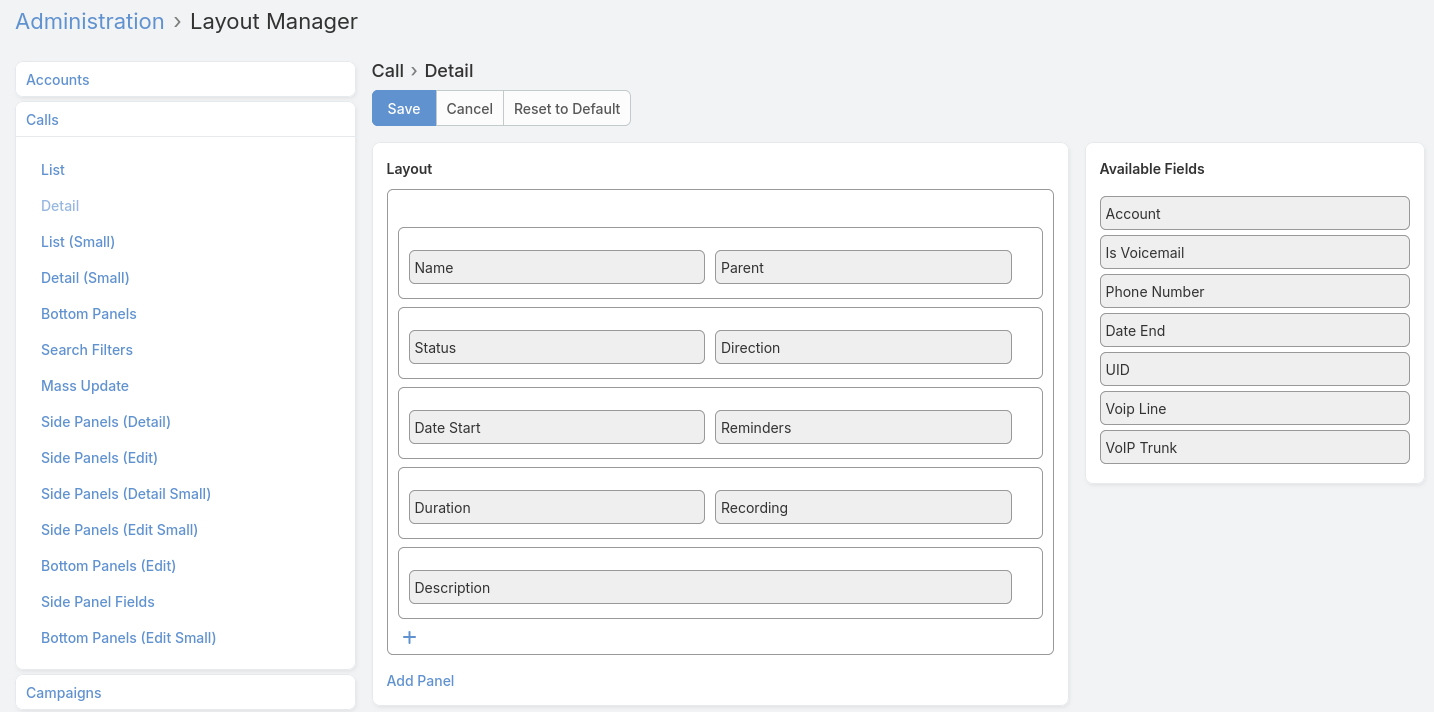Select the Account field under Available Fields
The height and width of the screenshot is (712, 1434).
click(1254, 213)
